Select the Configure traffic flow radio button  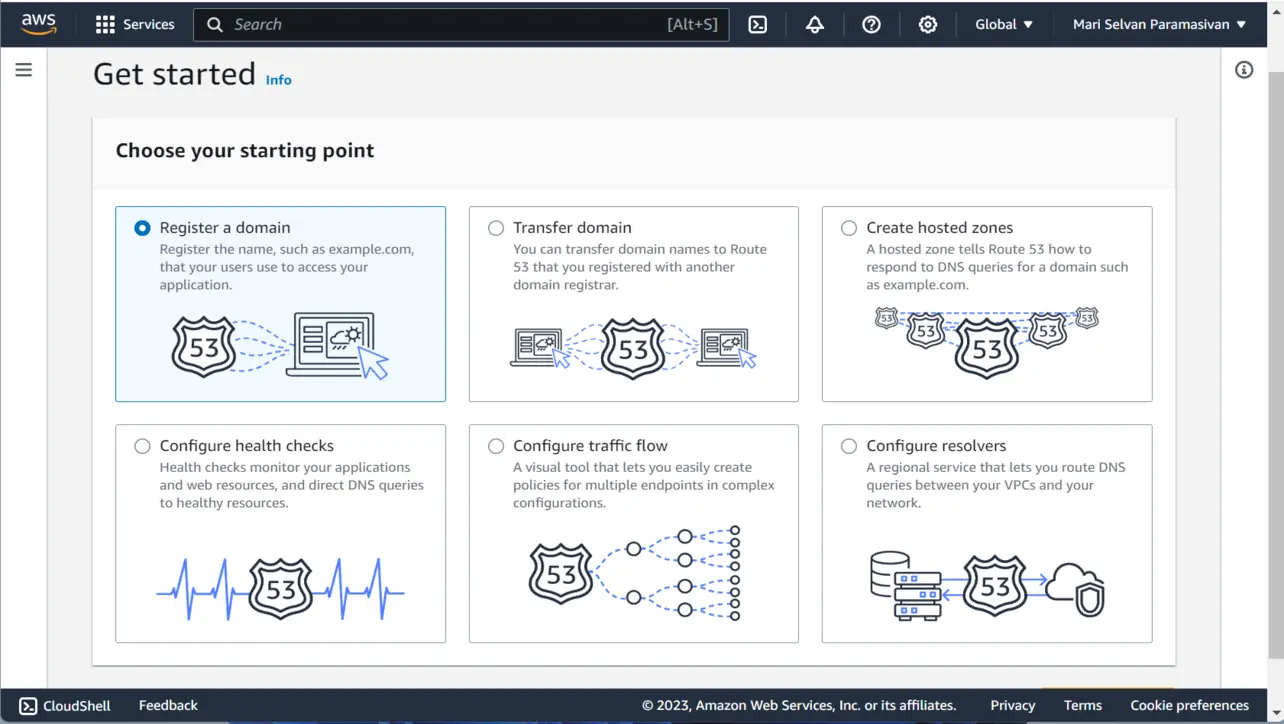(496, 446)
